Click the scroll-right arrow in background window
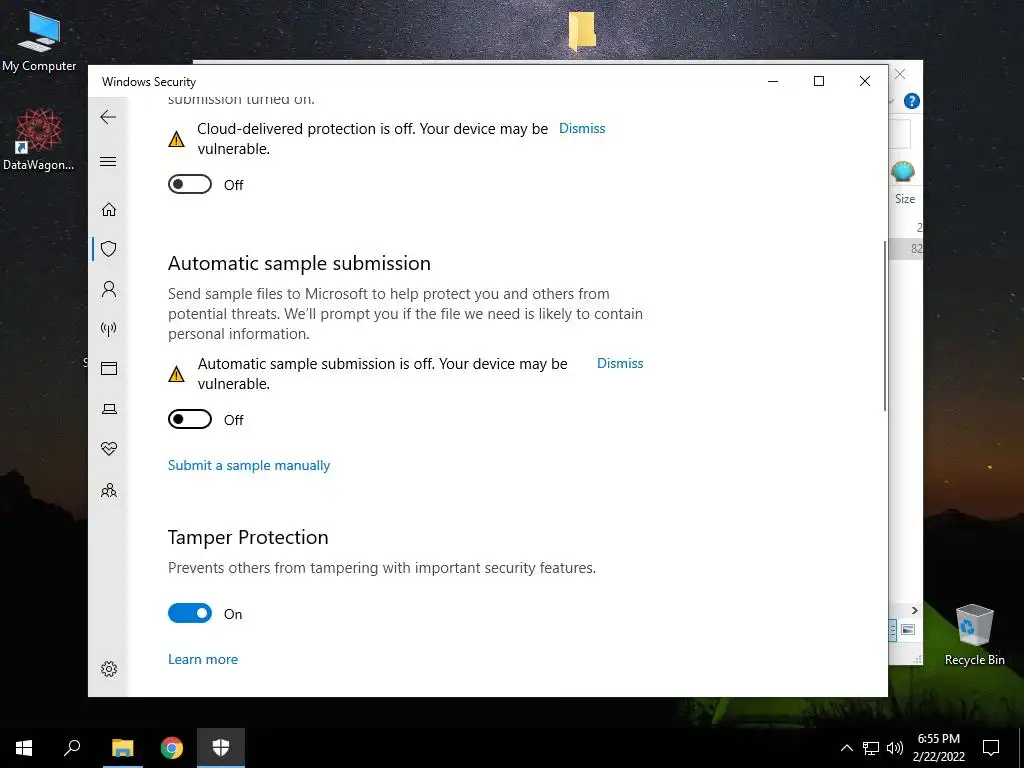Viewport: 1024px width, 768px height. [914, 610]
